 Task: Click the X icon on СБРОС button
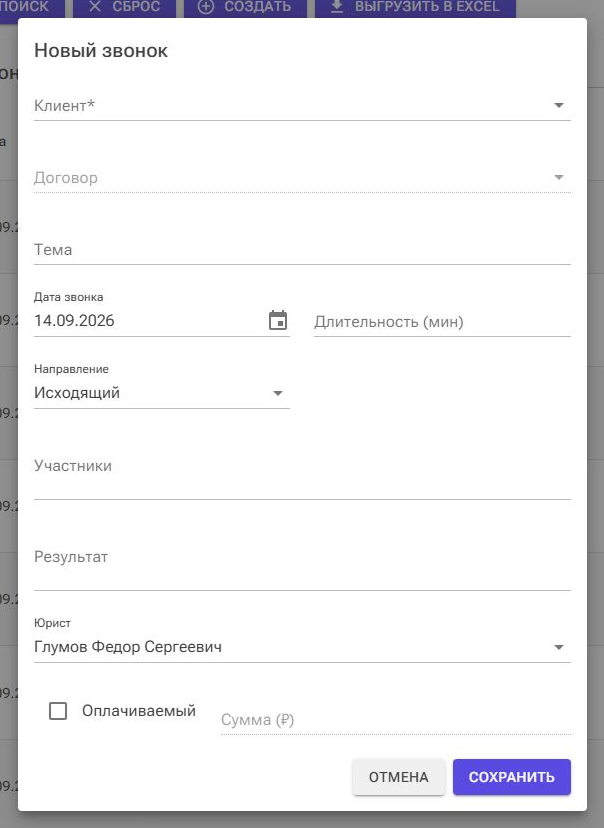tap(95, 7)
